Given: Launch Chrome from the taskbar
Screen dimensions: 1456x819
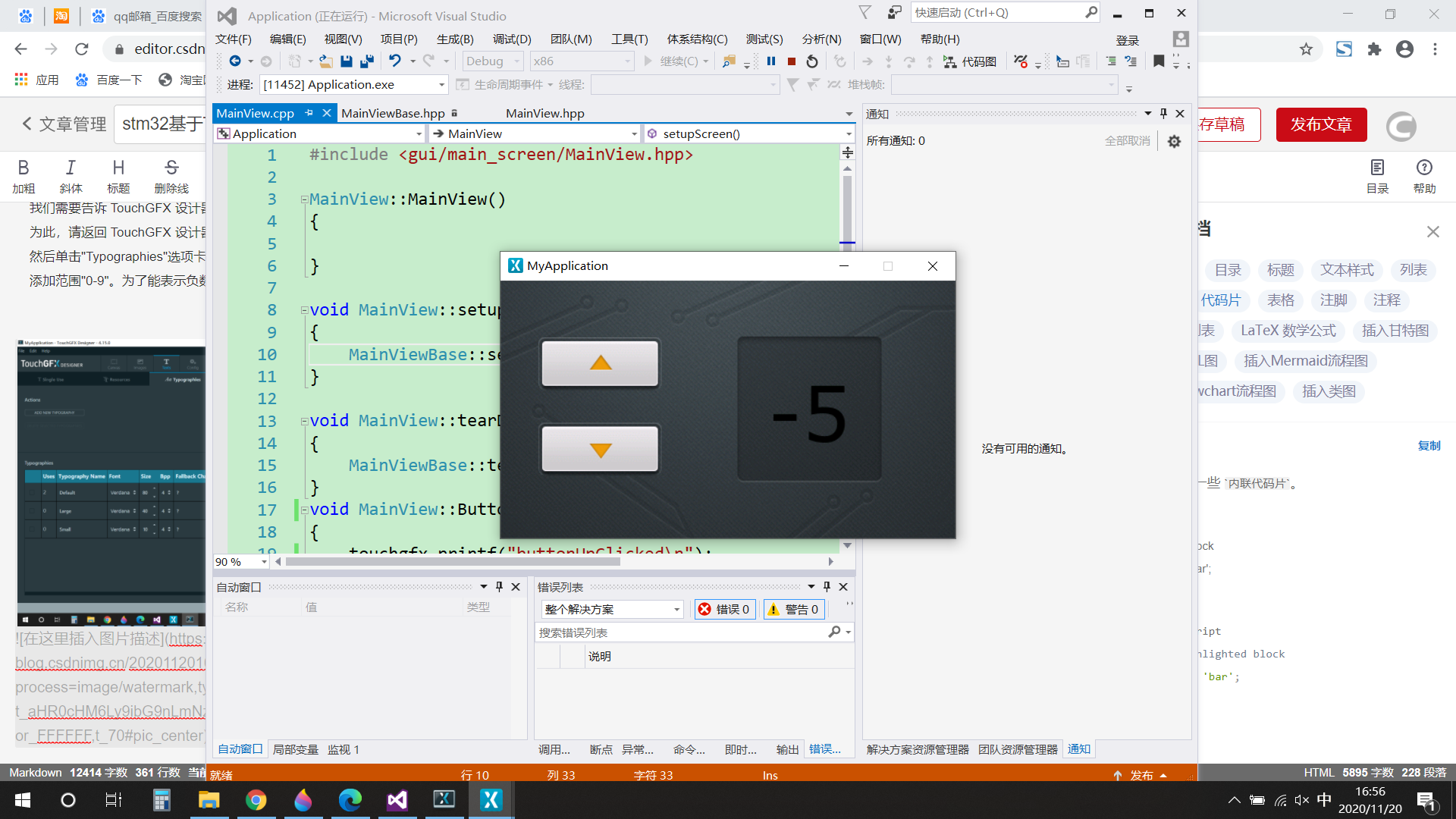Looking at the screenshot, I should pos(256,799).
